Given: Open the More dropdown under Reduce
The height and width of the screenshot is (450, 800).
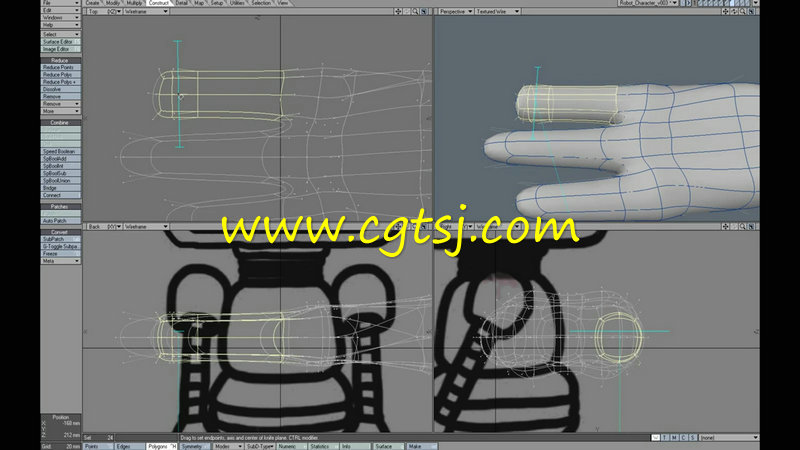Looking at the screenshot, I should pos(61,111).
